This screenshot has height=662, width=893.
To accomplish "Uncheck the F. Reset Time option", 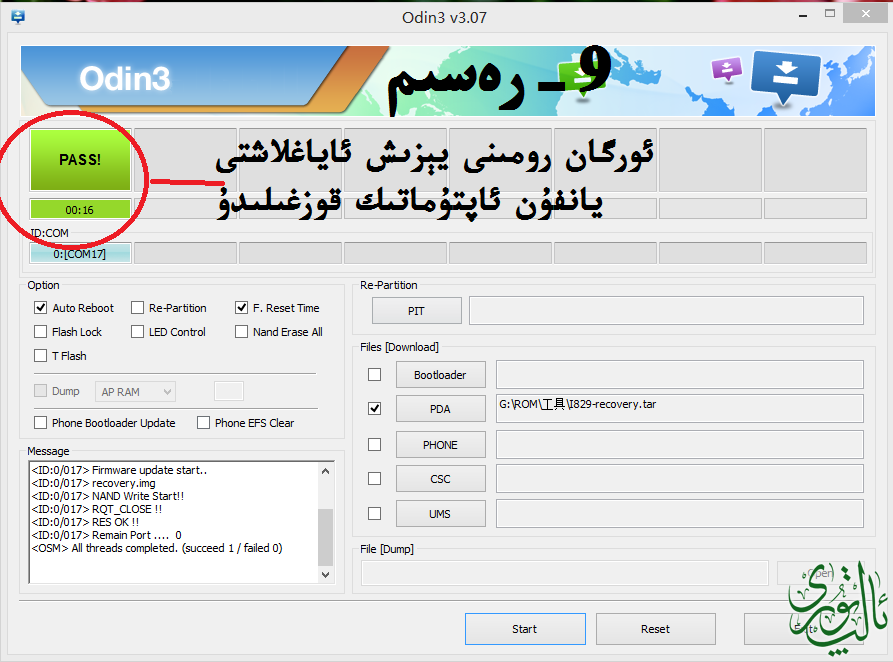I will [241, 308].
